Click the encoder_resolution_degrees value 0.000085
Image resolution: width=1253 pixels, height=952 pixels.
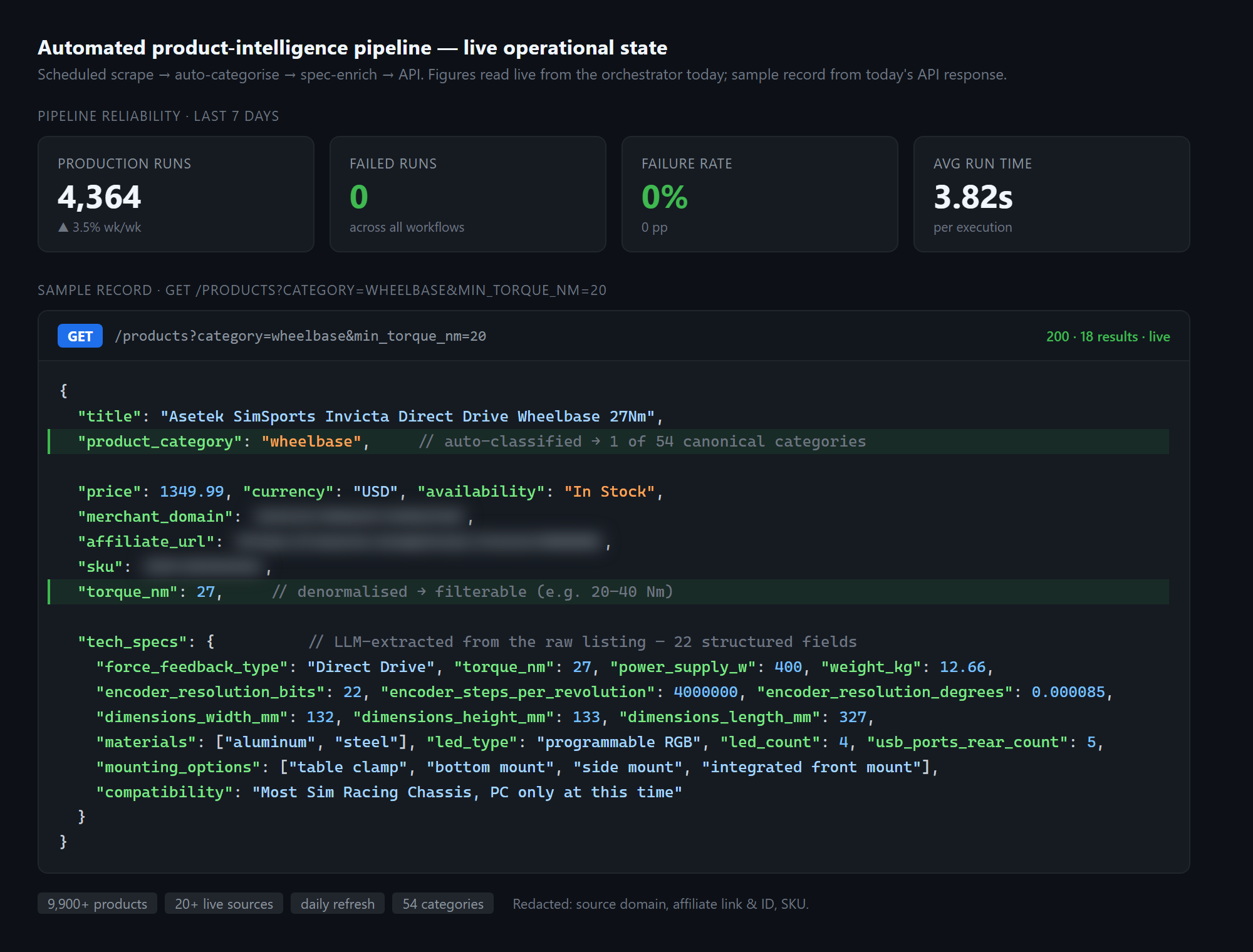click(x=1068, y=692)
